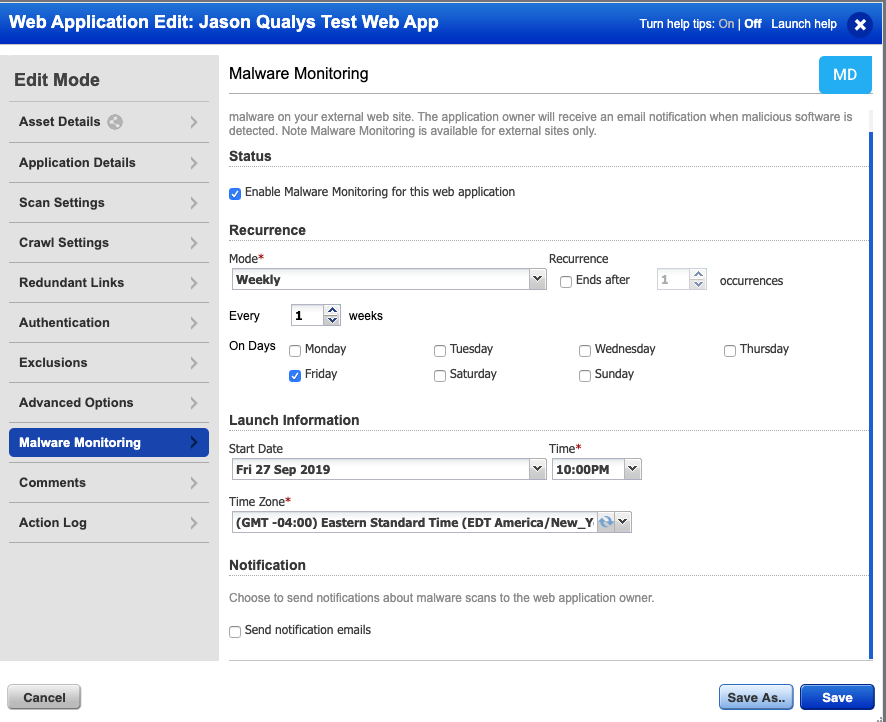Uncheck Friday under On Days

point(294,375)
